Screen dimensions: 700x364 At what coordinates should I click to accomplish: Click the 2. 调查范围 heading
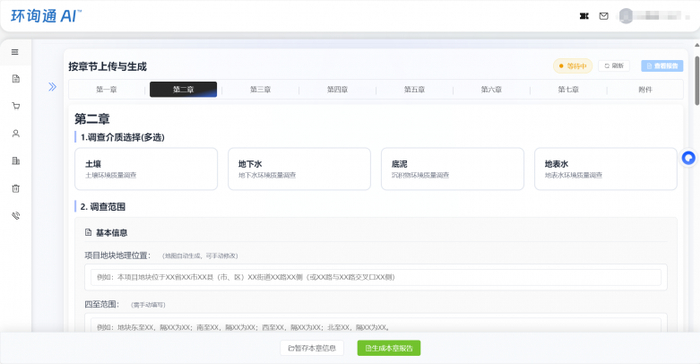point(103,207)
